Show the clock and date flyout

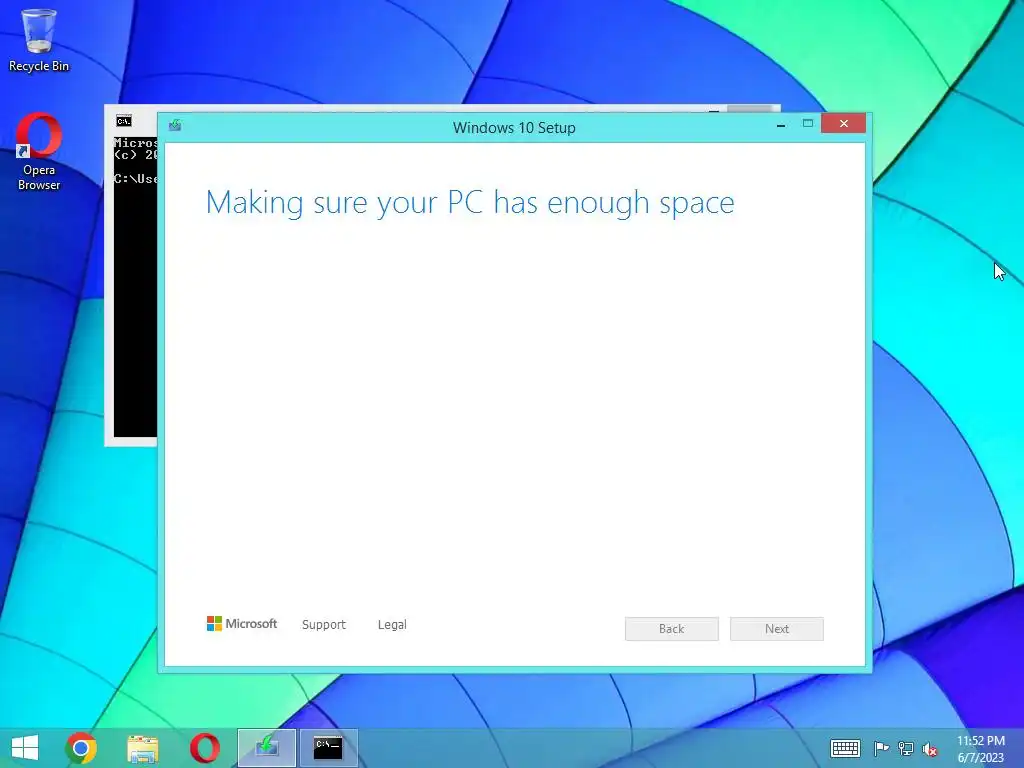pyautogui.click(x=981, y=748)
